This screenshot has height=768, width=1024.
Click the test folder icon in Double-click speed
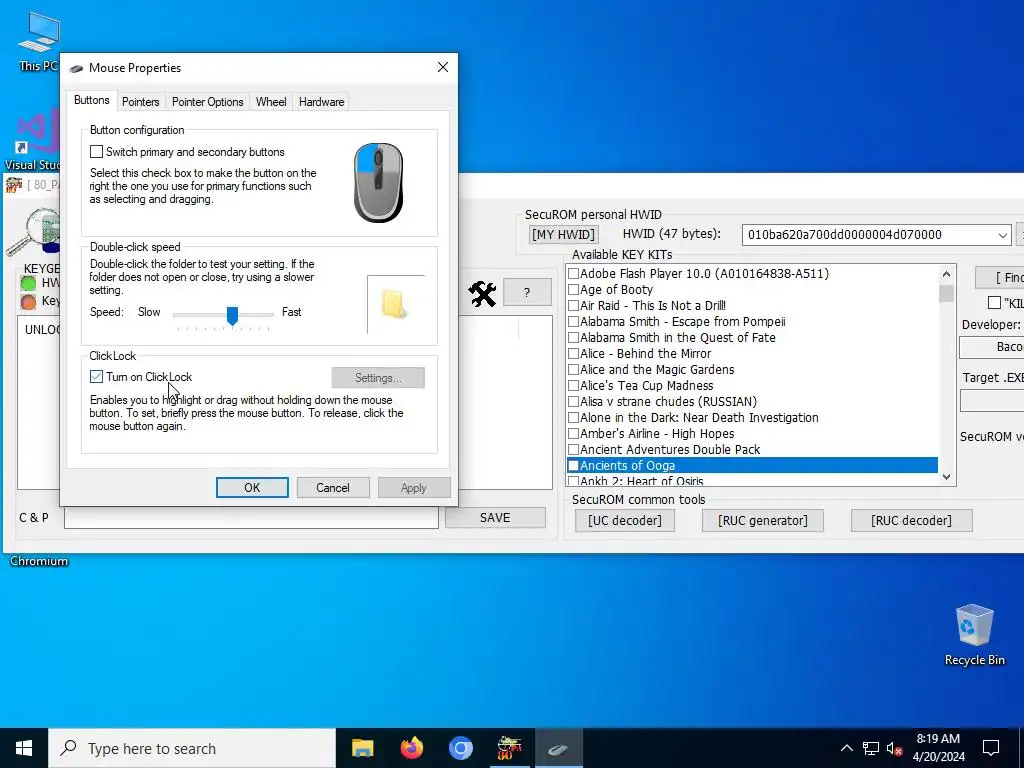394,304
